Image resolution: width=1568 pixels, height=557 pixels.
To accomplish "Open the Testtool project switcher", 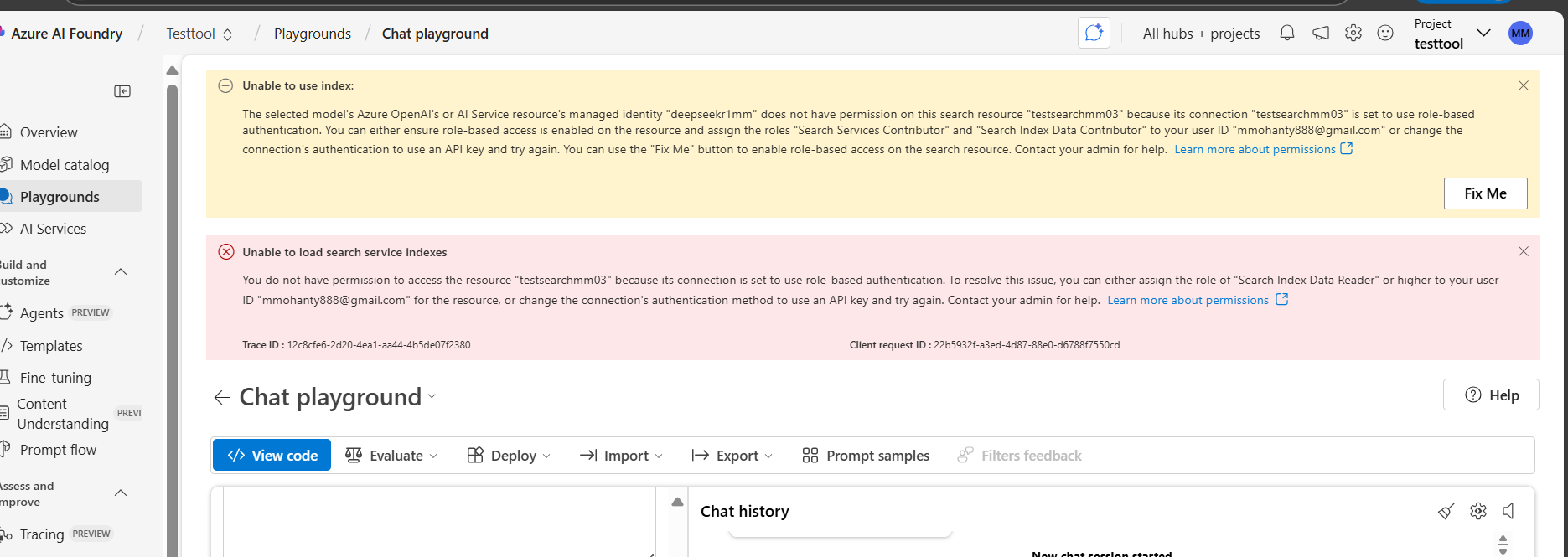I will pyautogui.click(x=199, y=34).
